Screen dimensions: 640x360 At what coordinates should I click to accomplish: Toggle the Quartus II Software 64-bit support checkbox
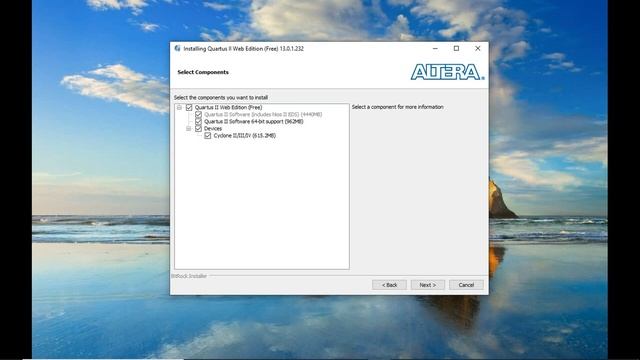[x=198, y=122]
